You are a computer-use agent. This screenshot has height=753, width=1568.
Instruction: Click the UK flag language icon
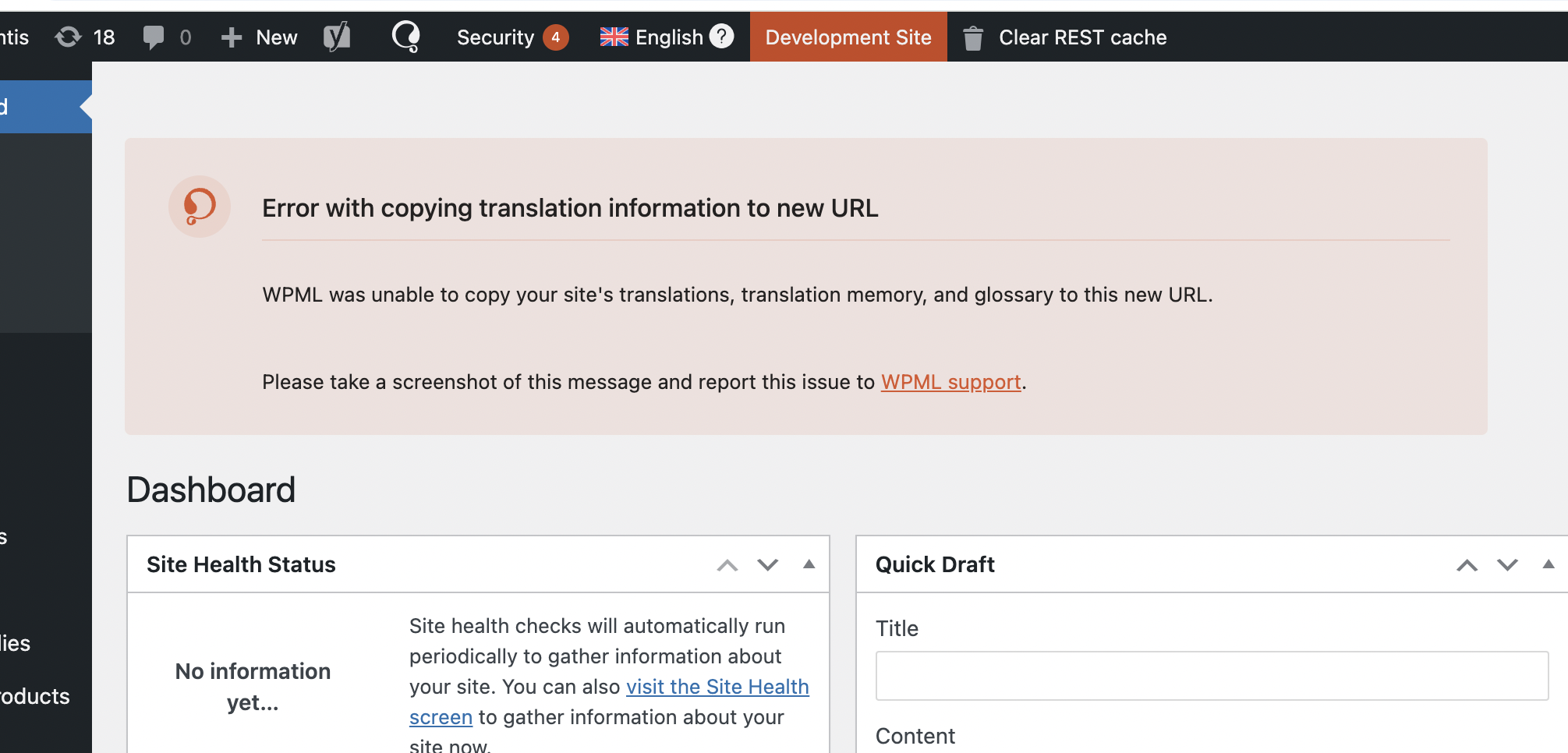coord(614,37)
